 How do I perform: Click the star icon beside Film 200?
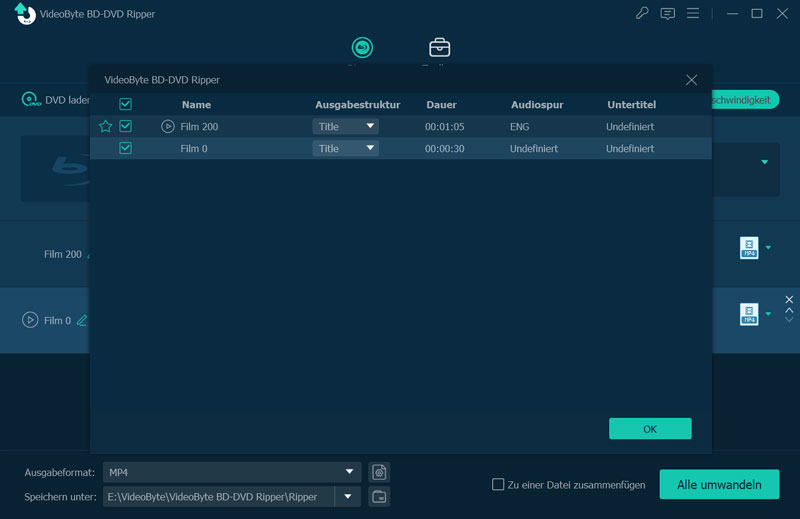tap(106, 126)
